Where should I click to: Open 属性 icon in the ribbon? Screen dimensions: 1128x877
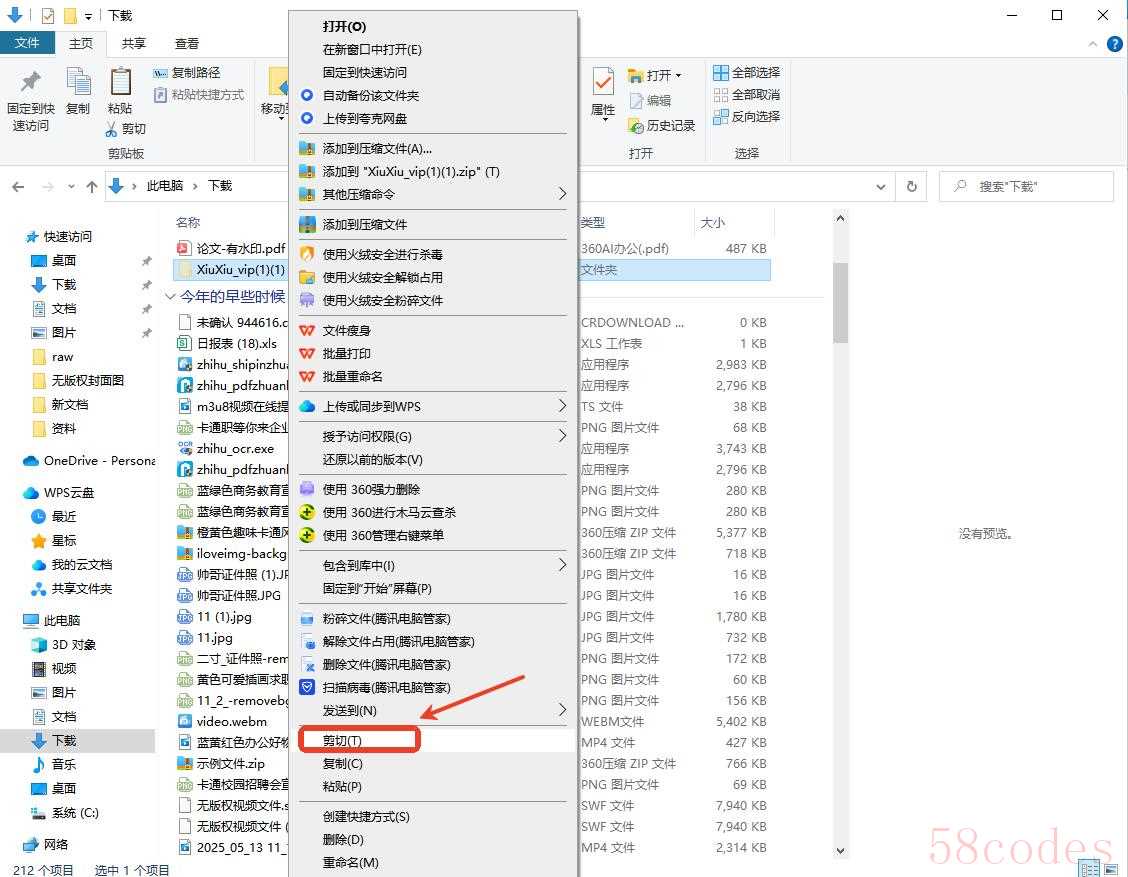click(603, 82)
